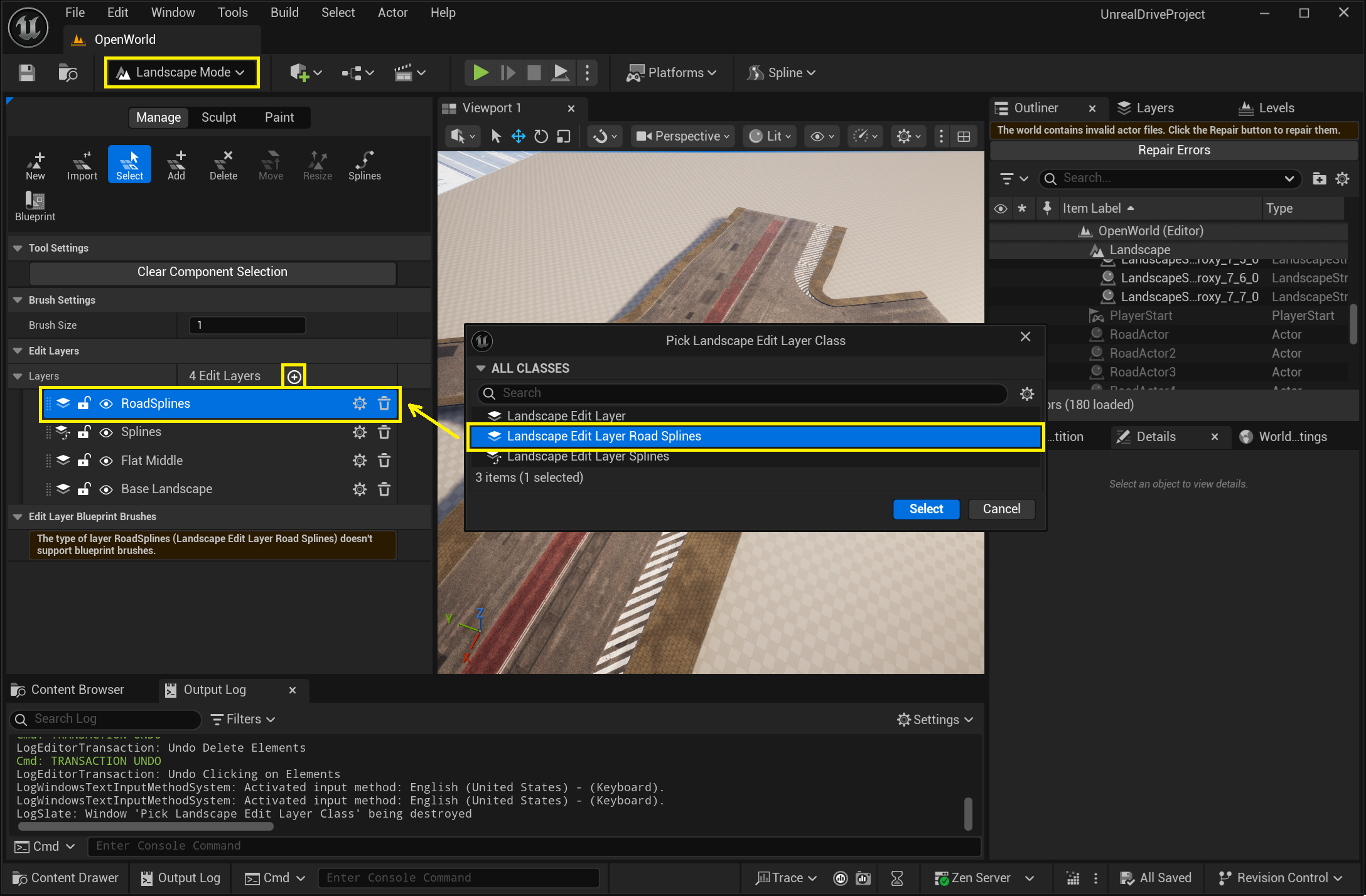Screen dimensions: 1366x896
Task: Select the Blueprint brush tool
Action: (35, 206)
